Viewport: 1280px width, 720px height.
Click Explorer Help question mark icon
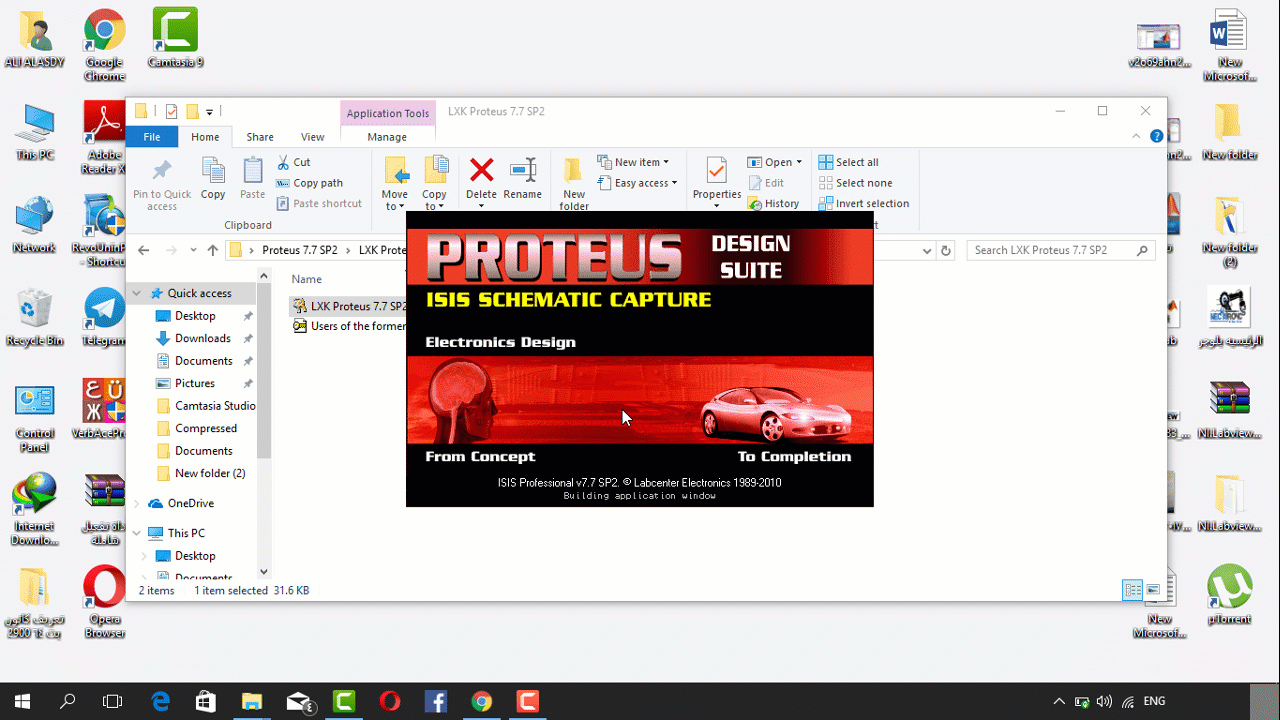pyautogui.click(x=1156, y=136)
